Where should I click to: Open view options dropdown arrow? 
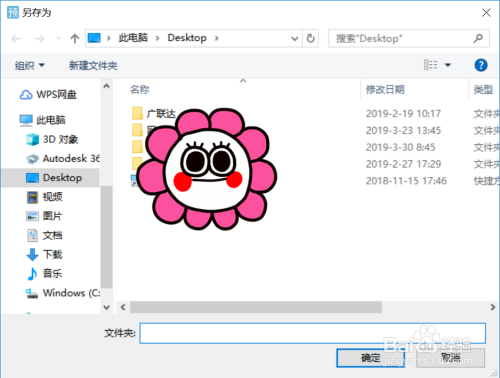coord(448,65)
